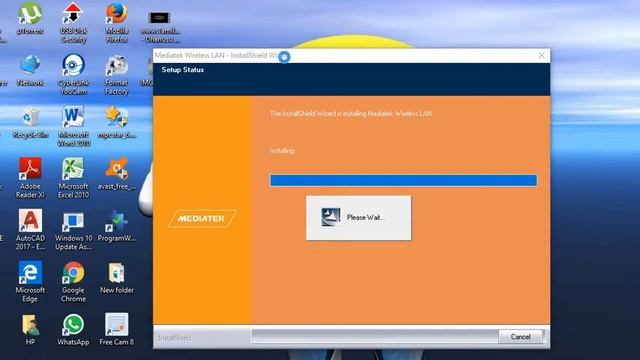
Task: Open the Network desktop icon
Action: (30, 70)
